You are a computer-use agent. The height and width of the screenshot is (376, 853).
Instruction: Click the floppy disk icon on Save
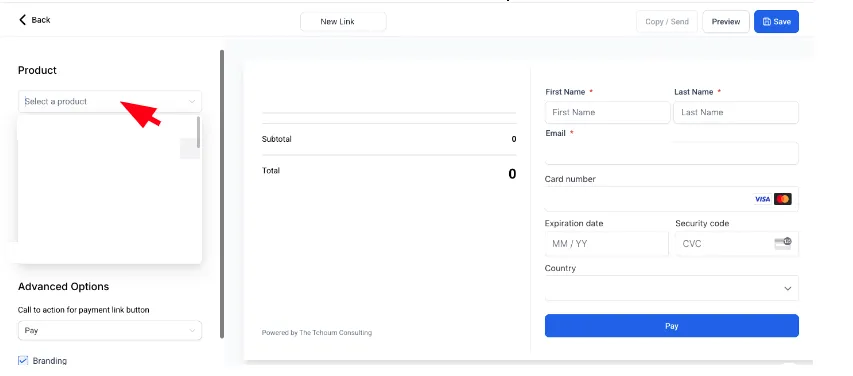pyautogui.click(x=767, y=22)
